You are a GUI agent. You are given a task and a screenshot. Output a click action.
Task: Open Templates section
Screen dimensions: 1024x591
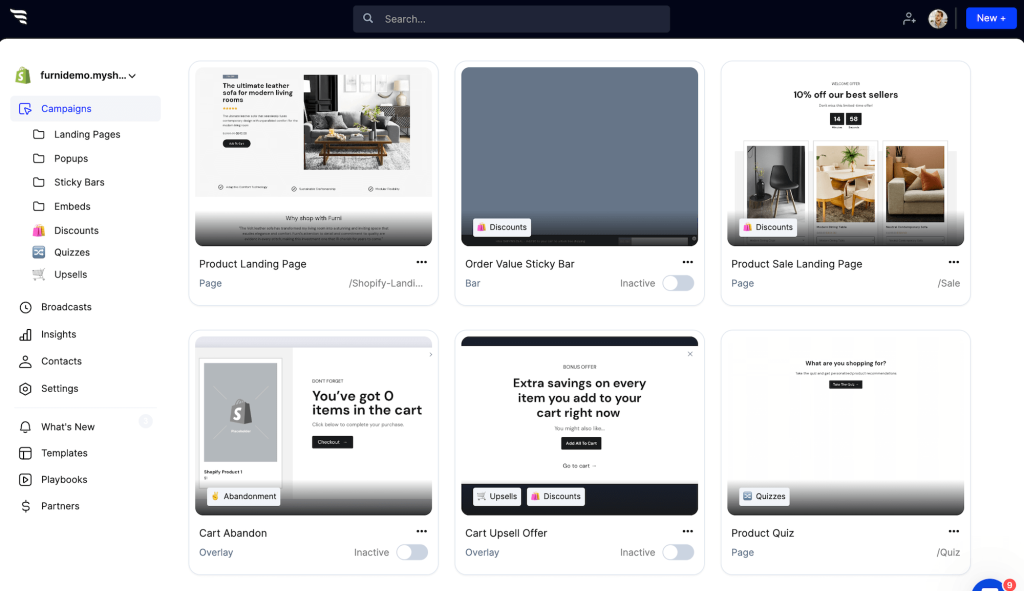tap(64, 453)
